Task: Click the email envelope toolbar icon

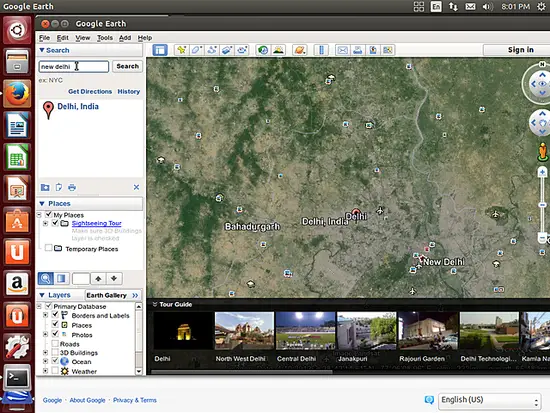Action: (342, 50)
